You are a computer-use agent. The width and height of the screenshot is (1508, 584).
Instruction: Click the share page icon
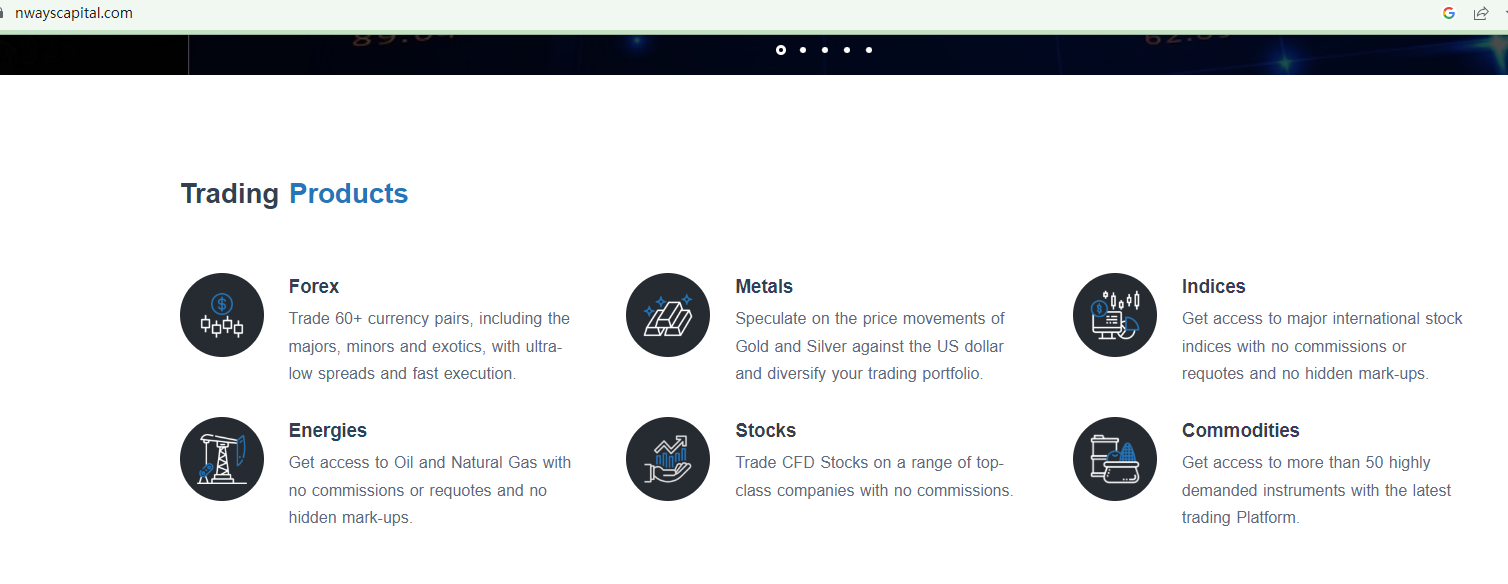click(x=1481, y=13)
